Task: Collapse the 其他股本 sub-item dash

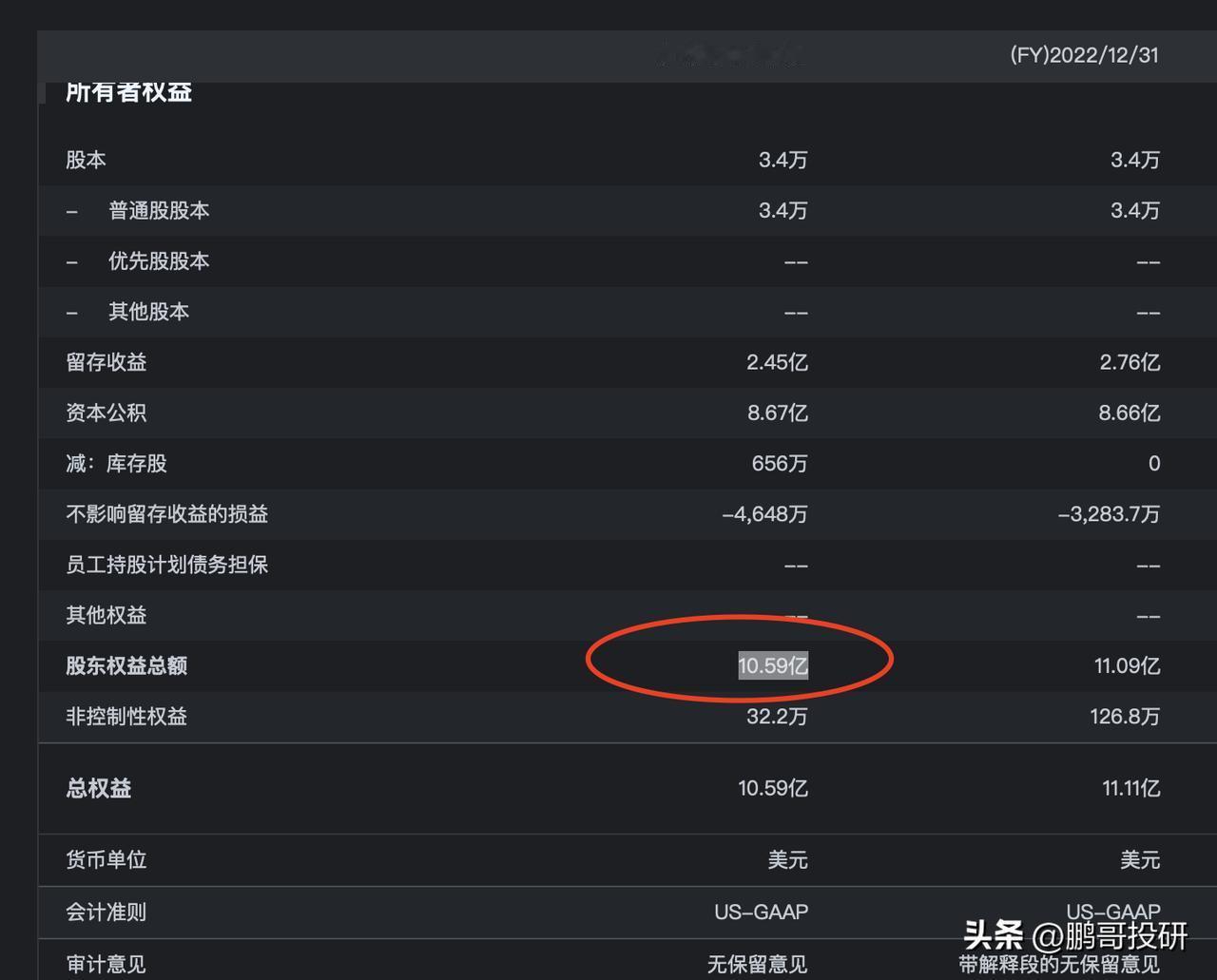Action: coord(72,312)
